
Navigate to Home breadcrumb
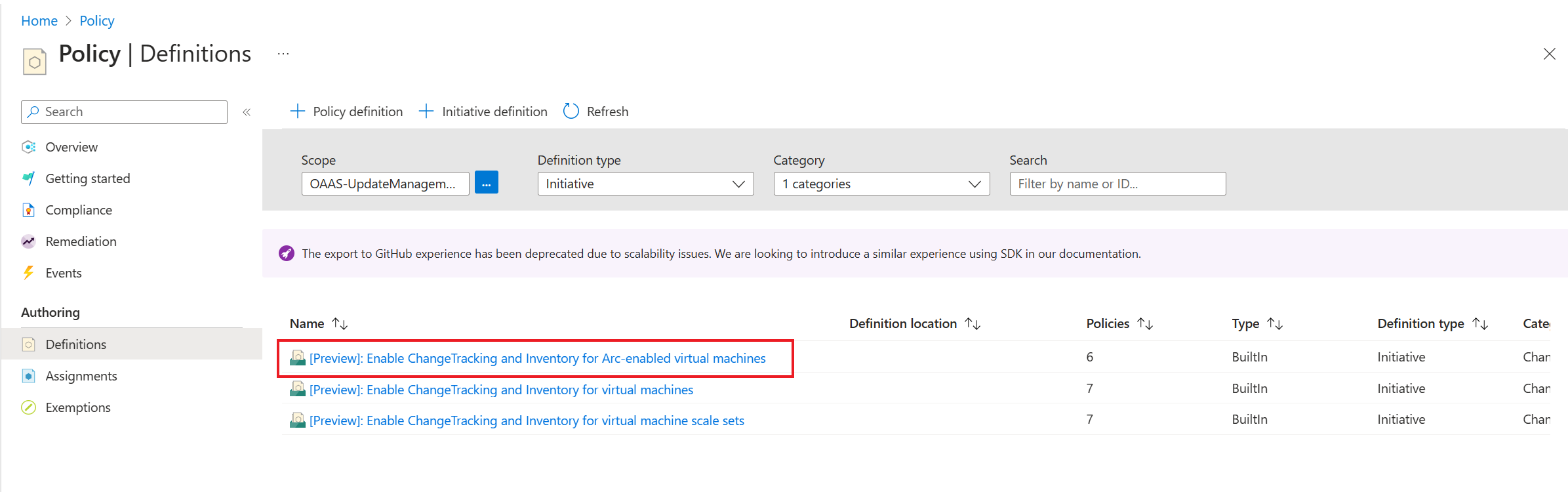[39, 21]
